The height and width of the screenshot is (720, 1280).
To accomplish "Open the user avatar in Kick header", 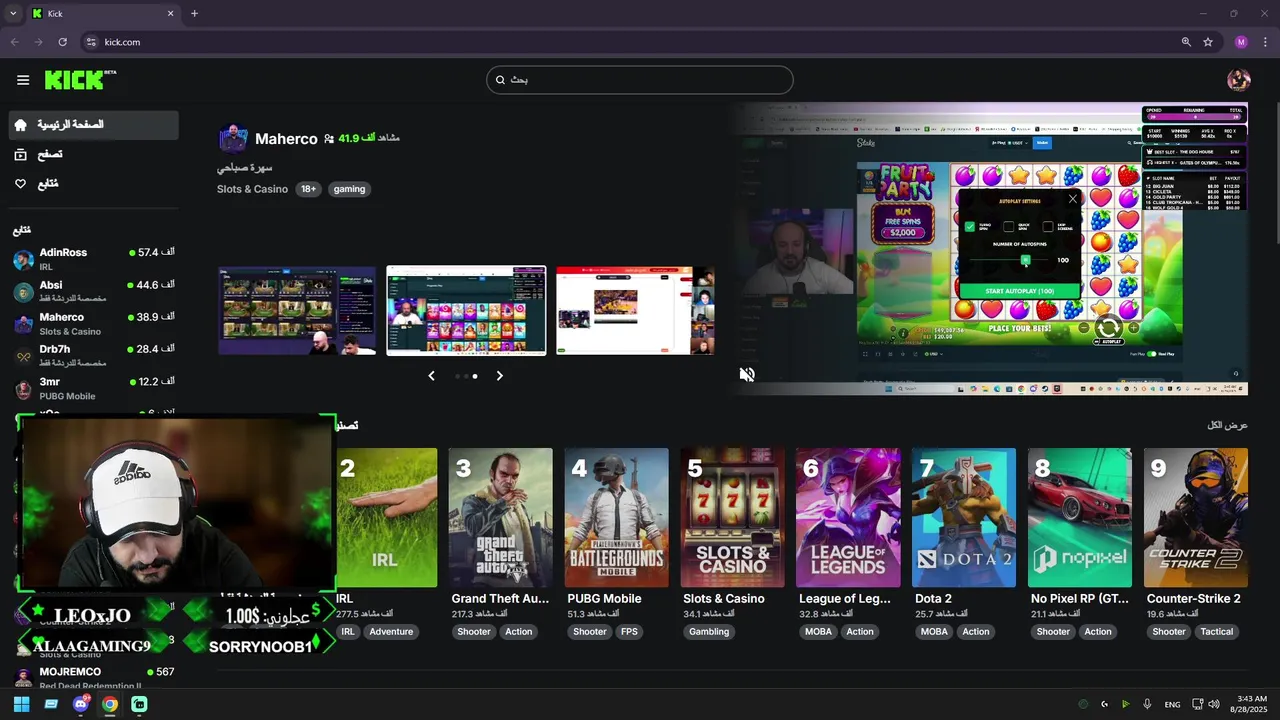I will (1239, 80).
